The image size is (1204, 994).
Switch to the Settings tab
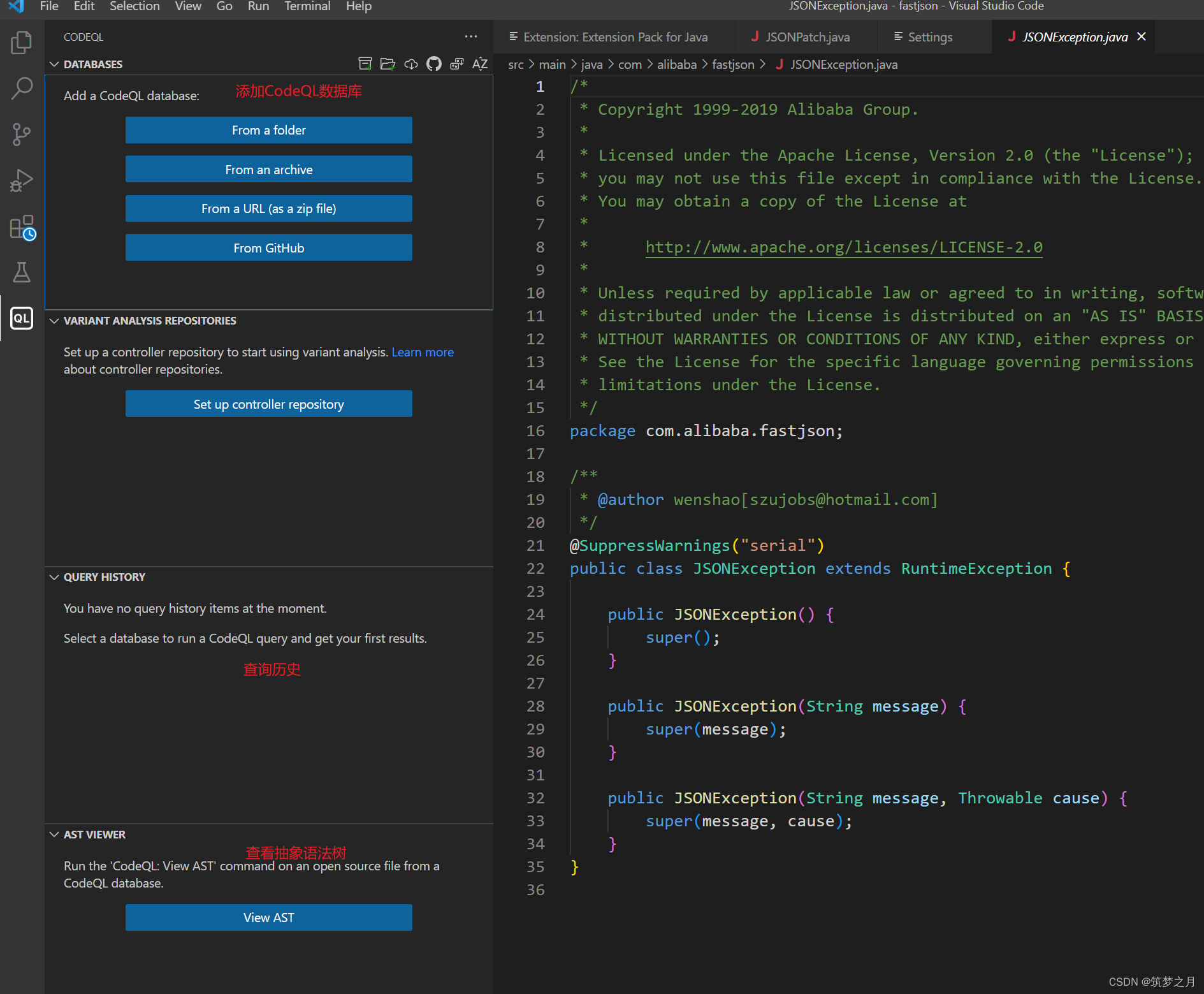click(929, 37)
